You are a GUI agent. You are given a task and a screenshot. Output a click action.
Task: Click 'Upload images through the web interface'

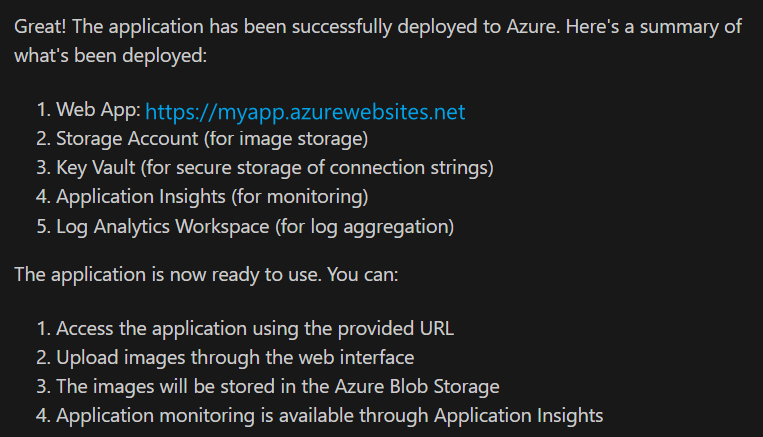point(234,357)
